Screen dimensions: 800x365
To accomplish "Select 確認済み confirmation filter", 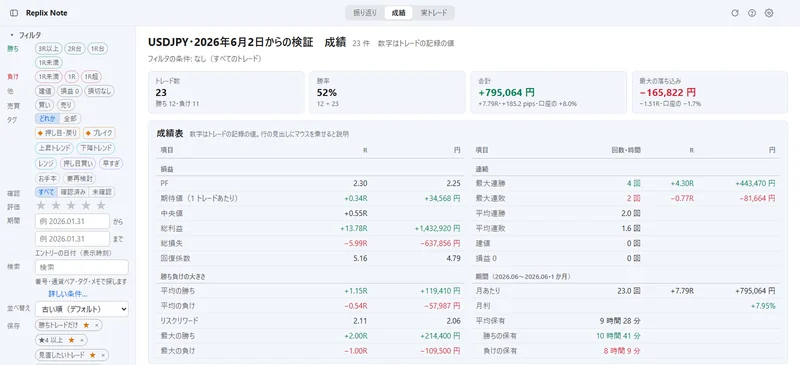I will [72, 192].
